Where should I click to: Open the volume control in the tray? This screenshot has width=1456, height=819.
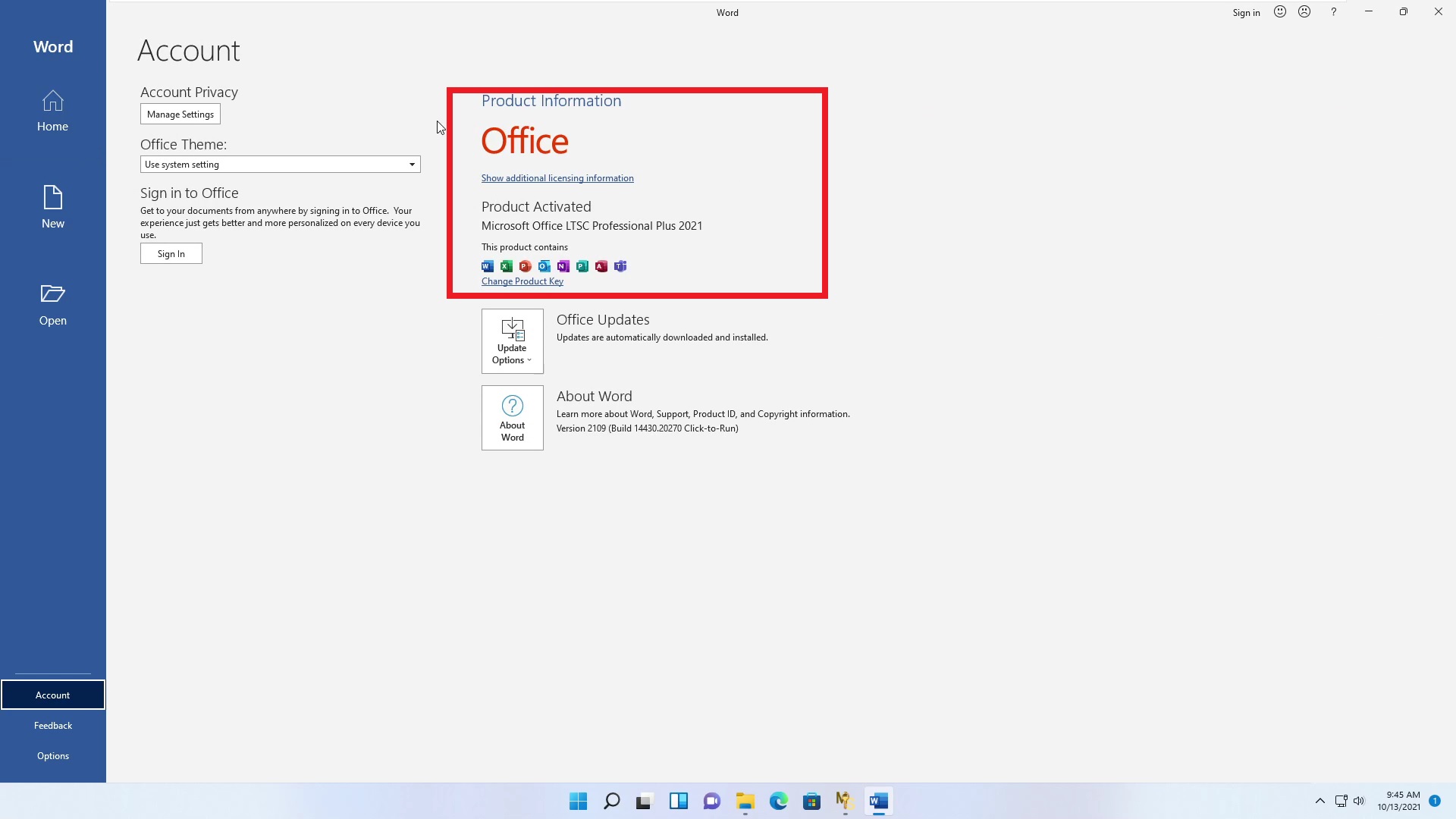(1359, 802)
